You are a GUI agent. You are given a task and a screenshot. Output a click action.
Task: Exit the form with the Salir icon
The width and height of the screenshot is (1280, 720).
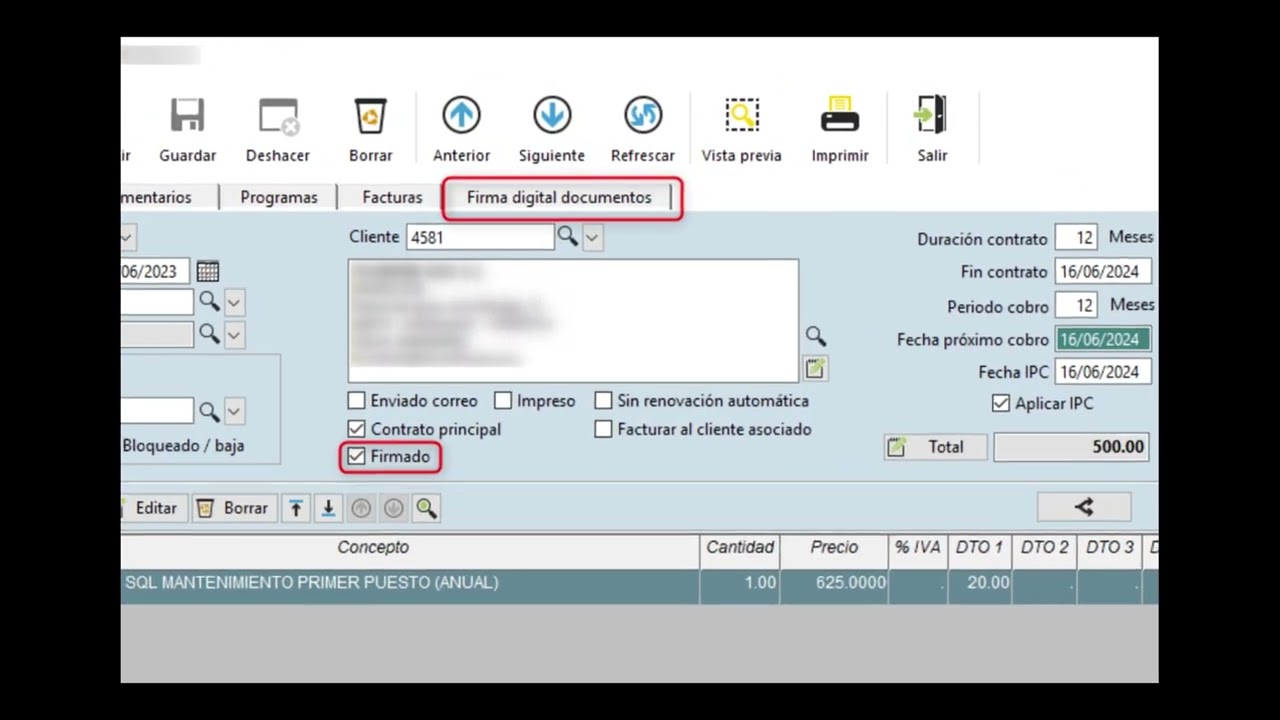[931, 116]
